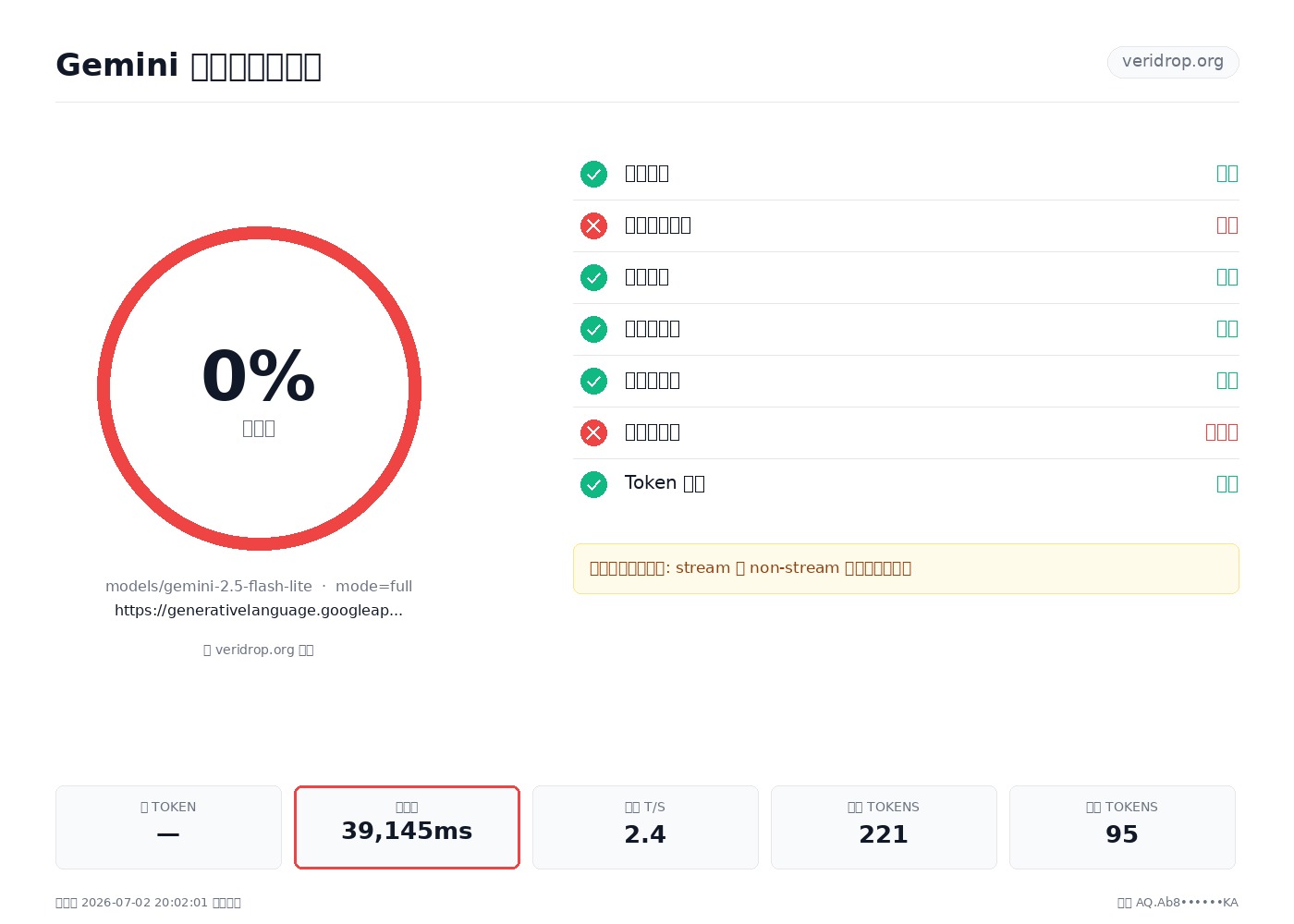Open the veridrop.org badge in the header
The image size is (1294, 924).
[1173, 62]
